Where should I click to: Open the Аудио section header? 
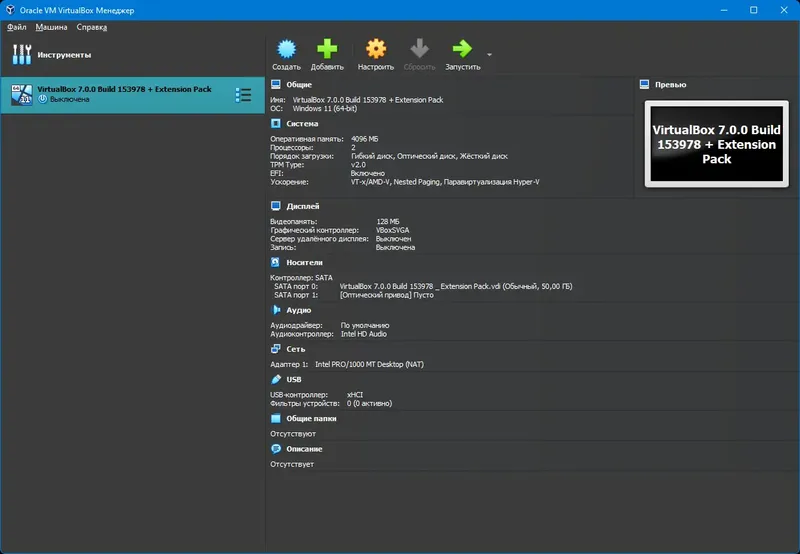coord(298,310)
